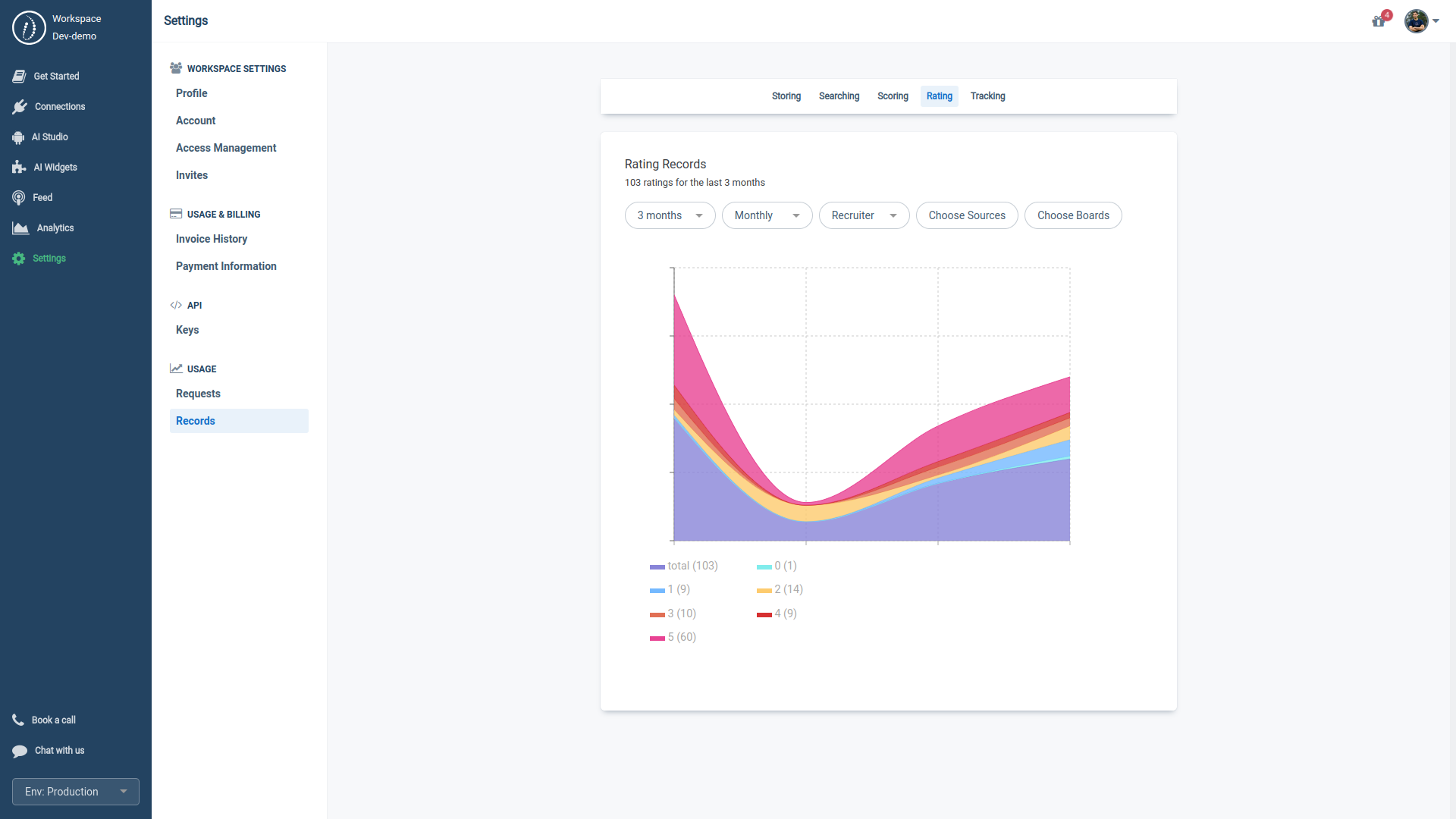1456x819 pixels.
Task: Select the Analytics icon
Action: click(18, 227)
